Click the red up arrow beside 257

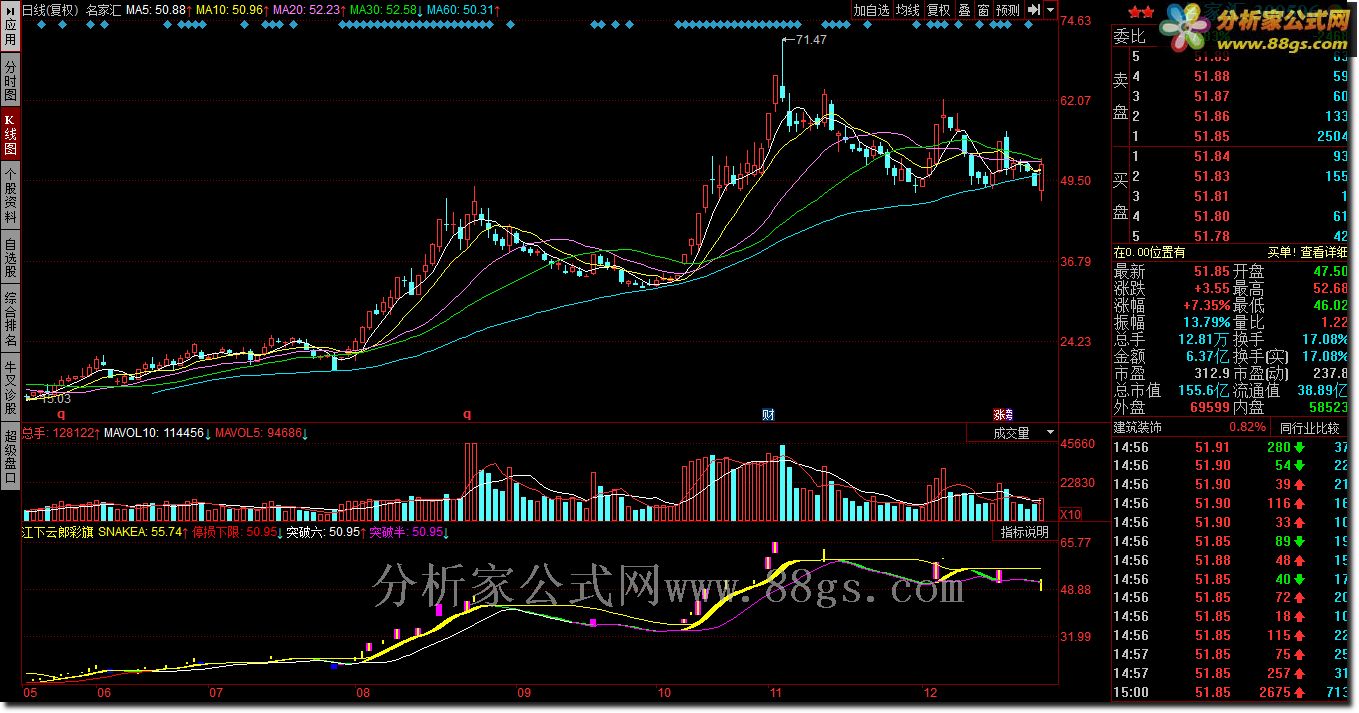click(x=1298, y=673)
